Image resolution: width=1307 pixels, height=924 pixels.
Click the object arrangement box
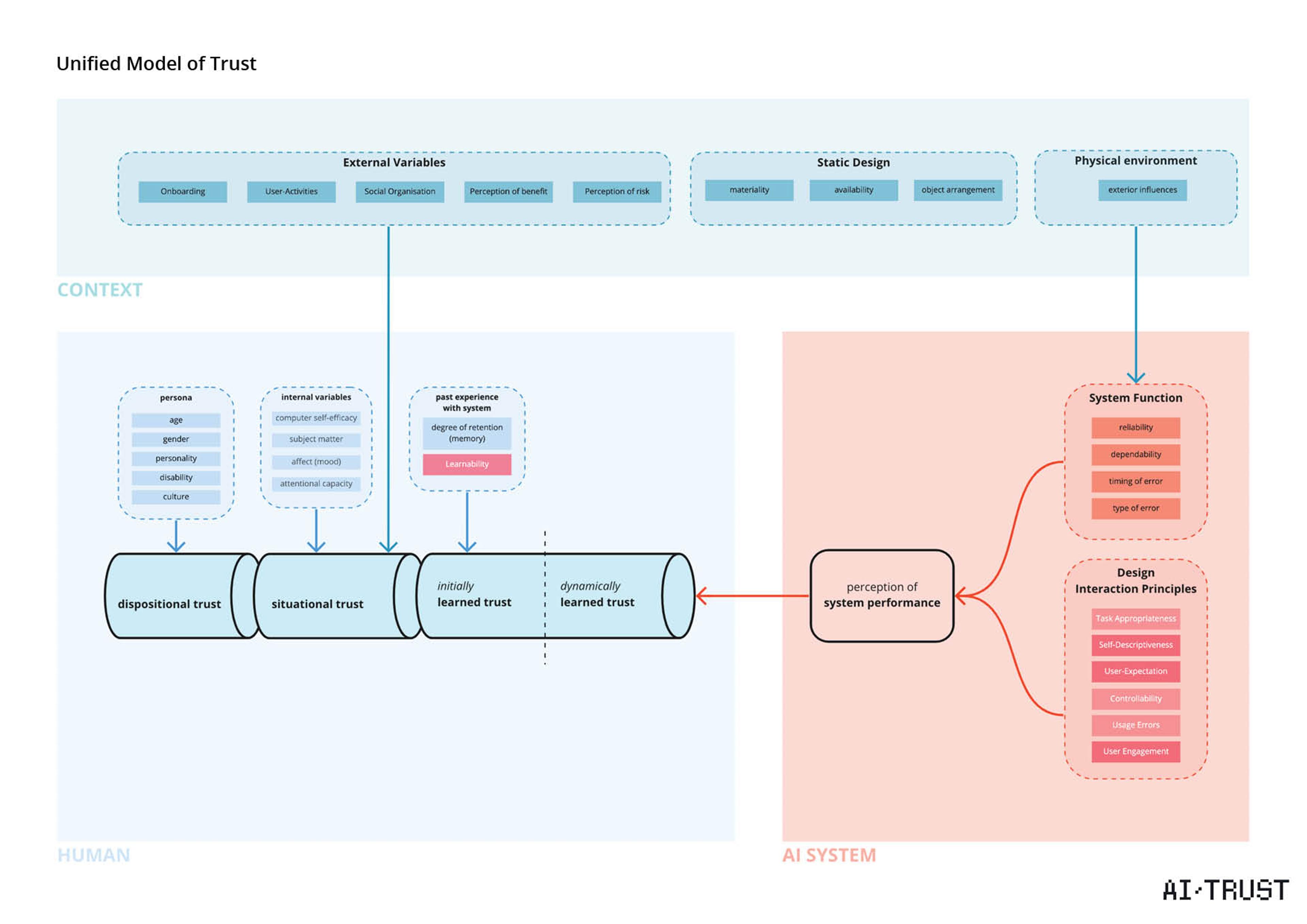(x=957, y=190)
